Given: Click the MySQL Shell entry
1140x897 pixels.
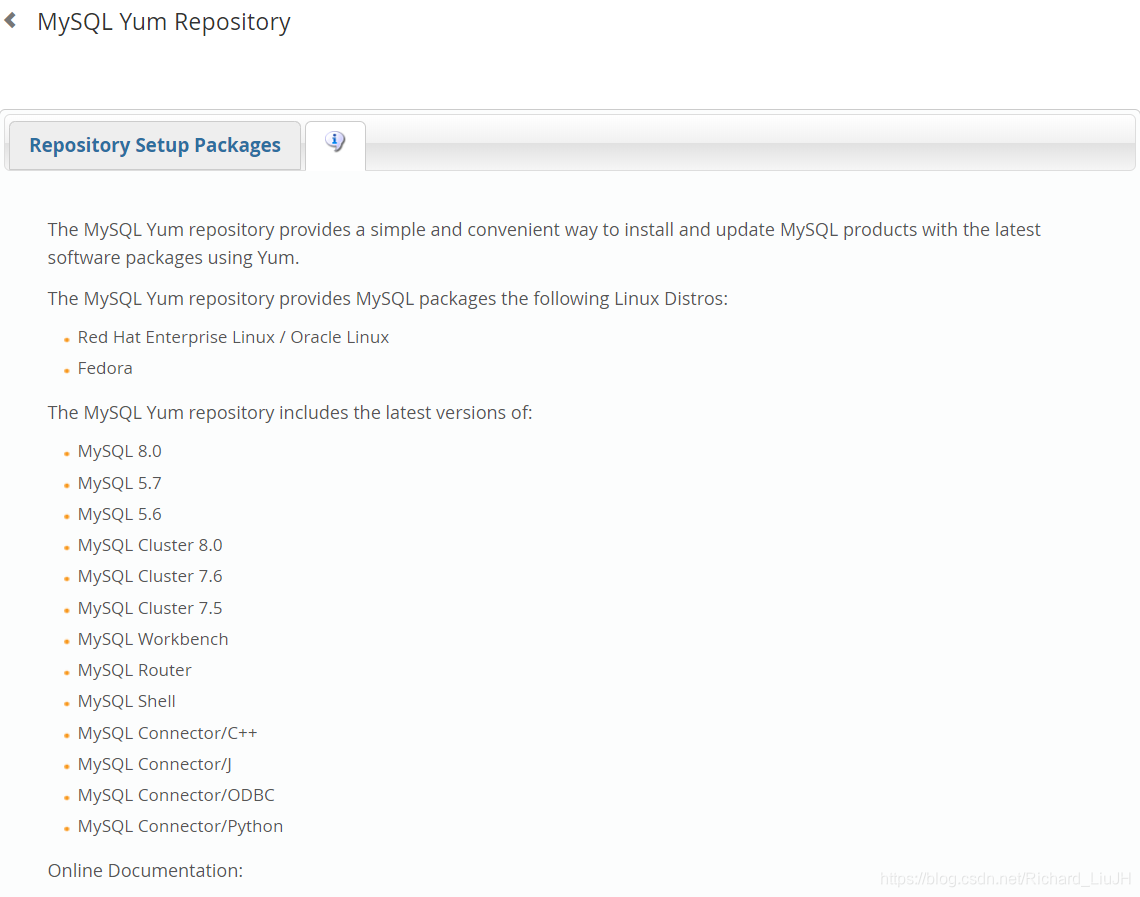Looking at the screenshot, I should [x=127, y=701].
